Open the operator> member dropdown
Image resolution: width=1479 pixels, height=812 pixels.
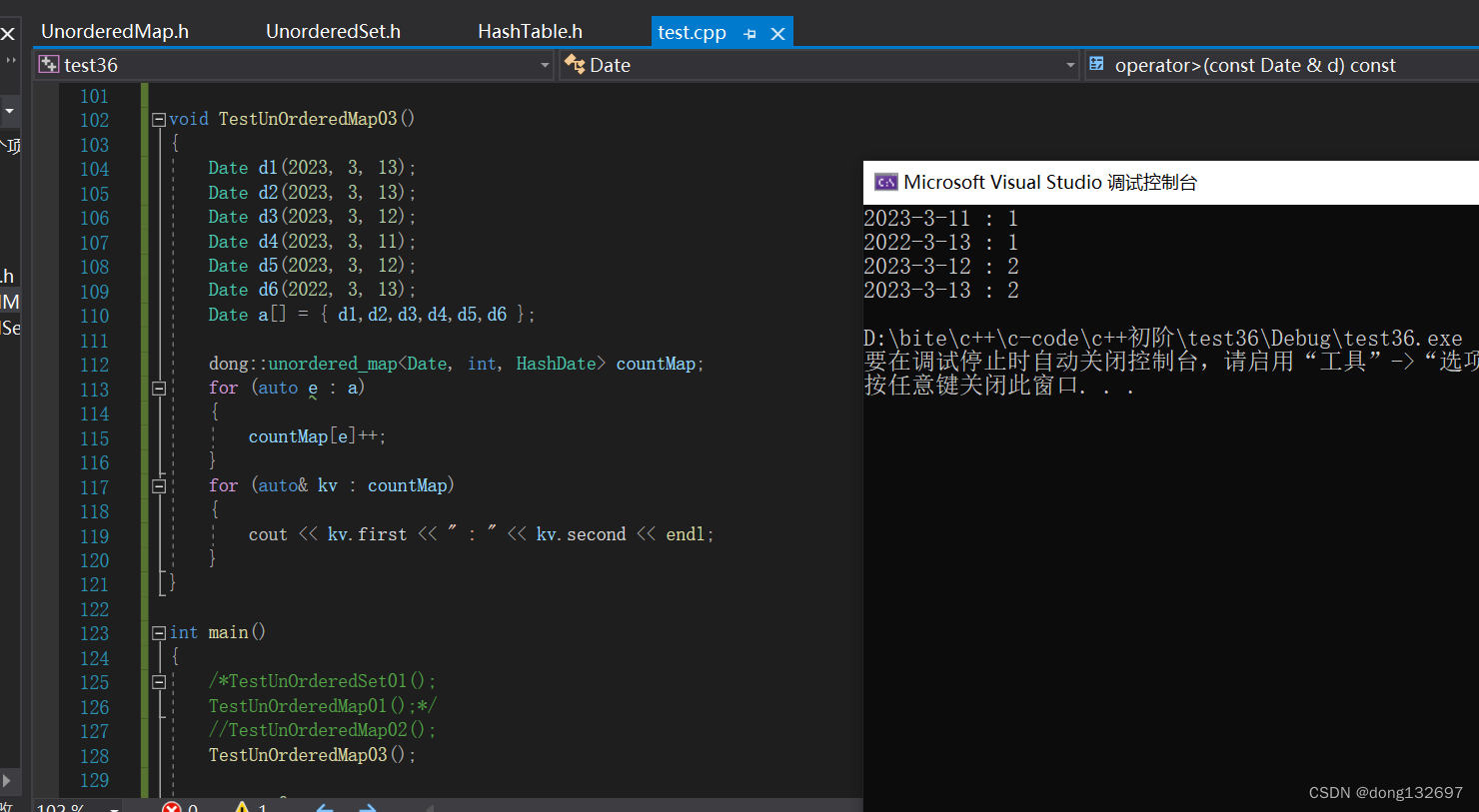click(x=1282, y=65)
